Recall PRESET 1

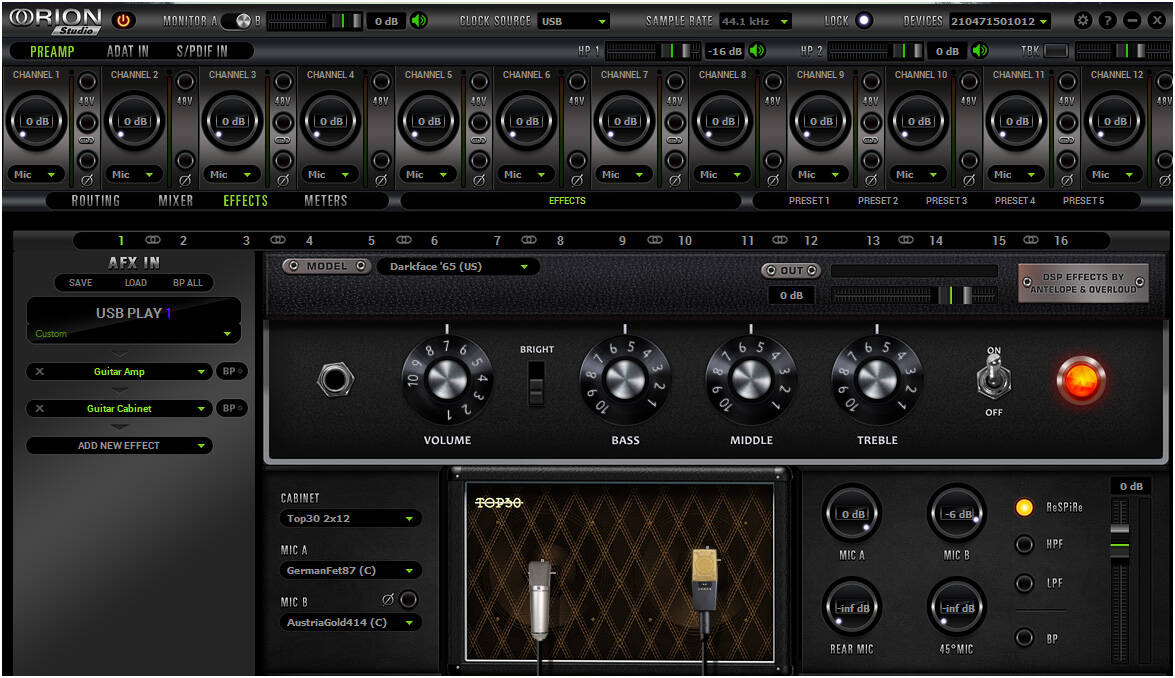point(809,201)
